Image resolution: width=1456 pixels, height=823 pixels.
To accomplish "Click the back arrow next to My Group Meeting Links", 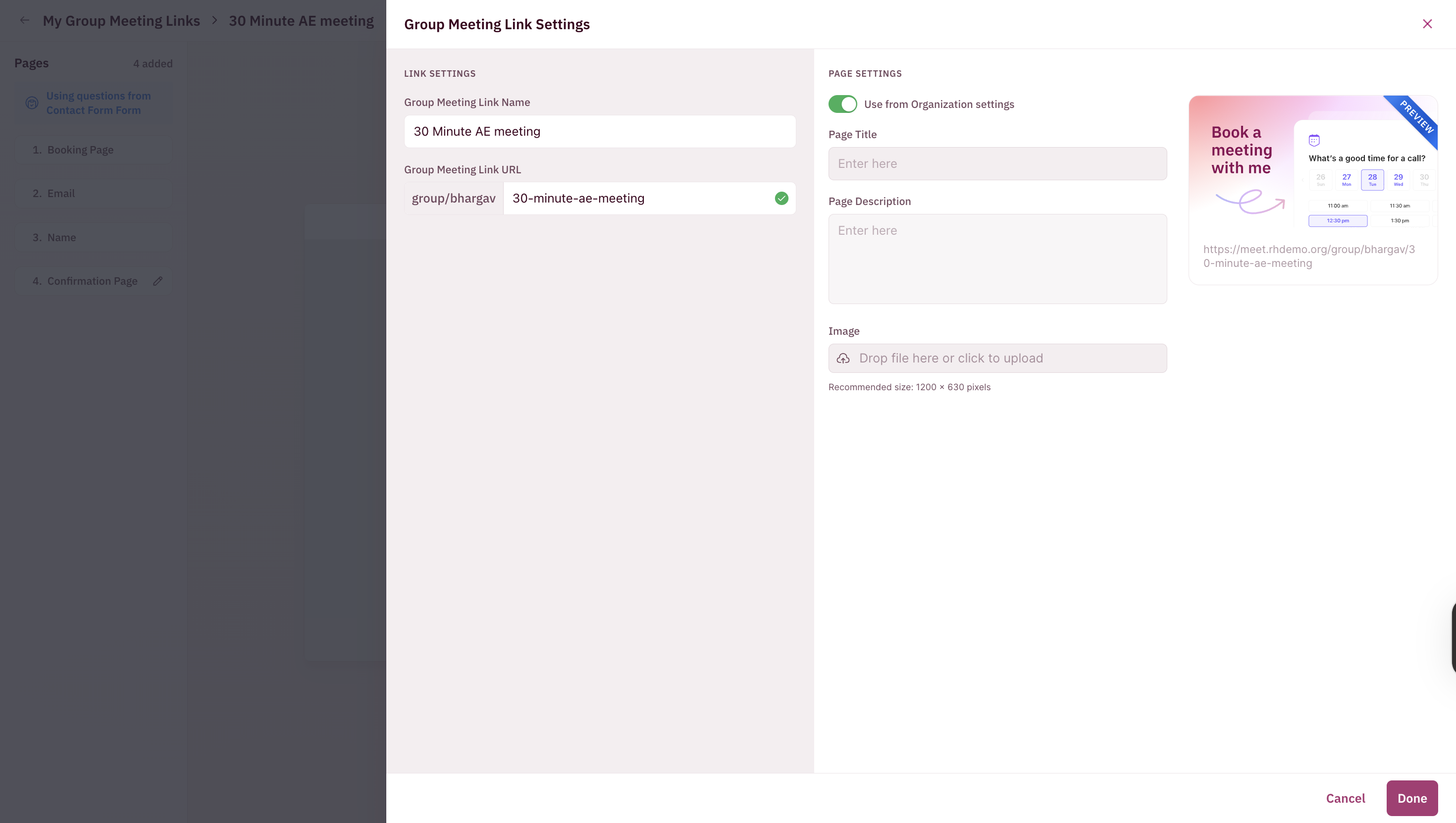I will pos(24,21).
